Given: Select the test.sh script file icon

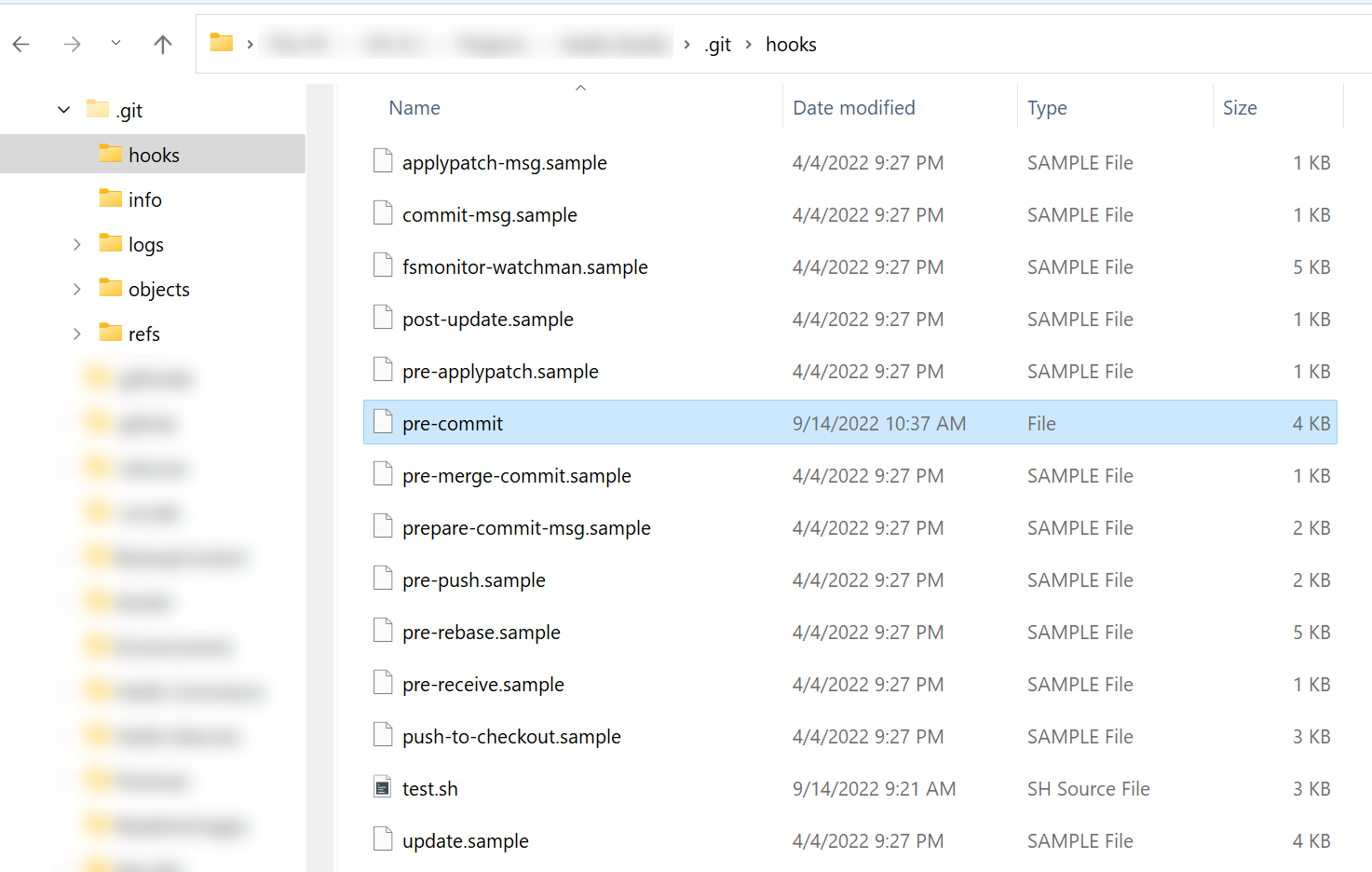Looking at the screenshot, I should (x=383, y=788).
